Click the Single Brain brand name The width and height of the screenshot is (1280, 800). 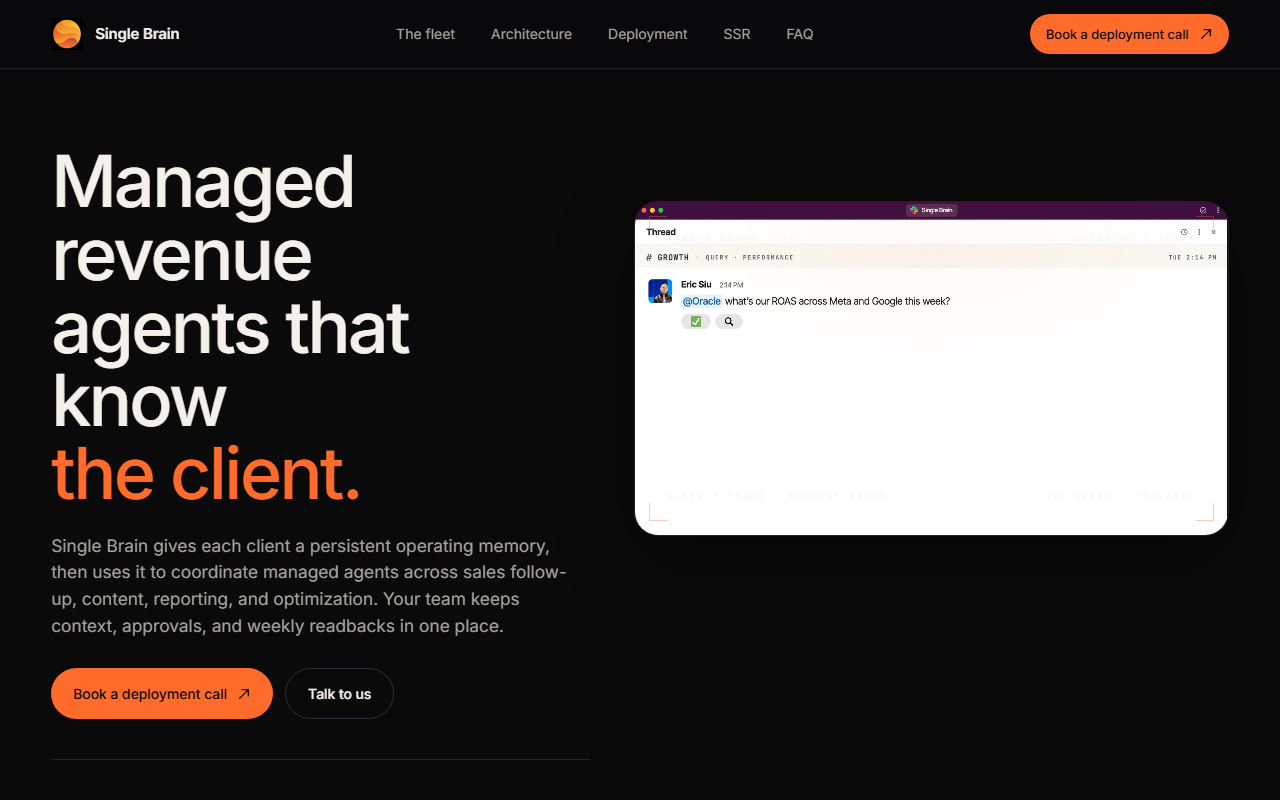point(137,34)
